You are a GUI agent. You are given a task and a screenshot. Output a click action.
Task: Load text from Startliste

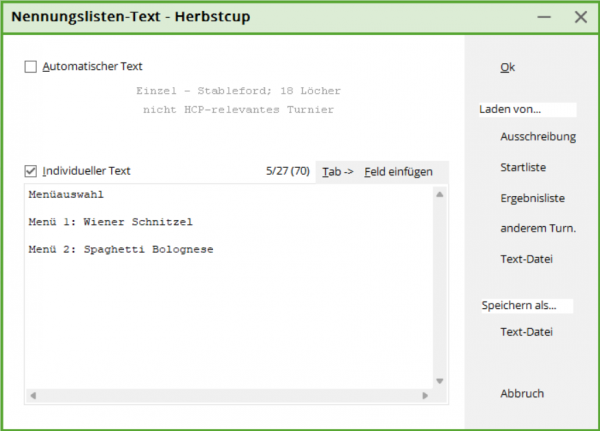pos(523,167)
